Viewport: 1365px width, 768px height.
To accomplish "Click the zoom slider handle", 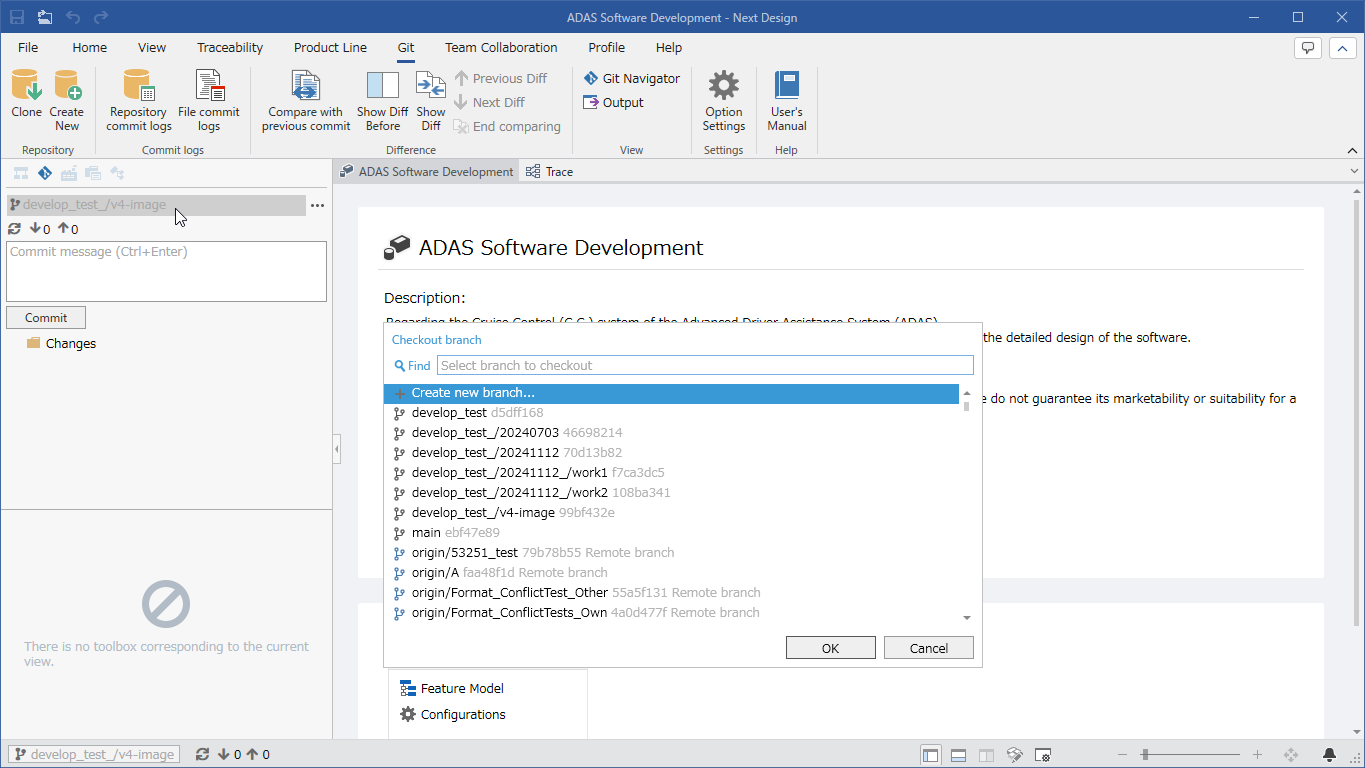I will 1145,755.
